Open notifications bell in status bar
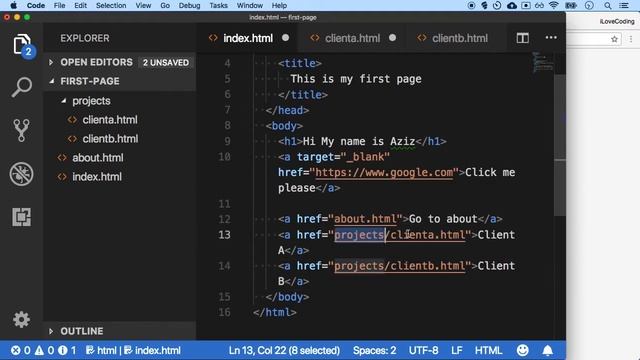The image size is (640, 360). pyautogui.click(x=548, y=350)
